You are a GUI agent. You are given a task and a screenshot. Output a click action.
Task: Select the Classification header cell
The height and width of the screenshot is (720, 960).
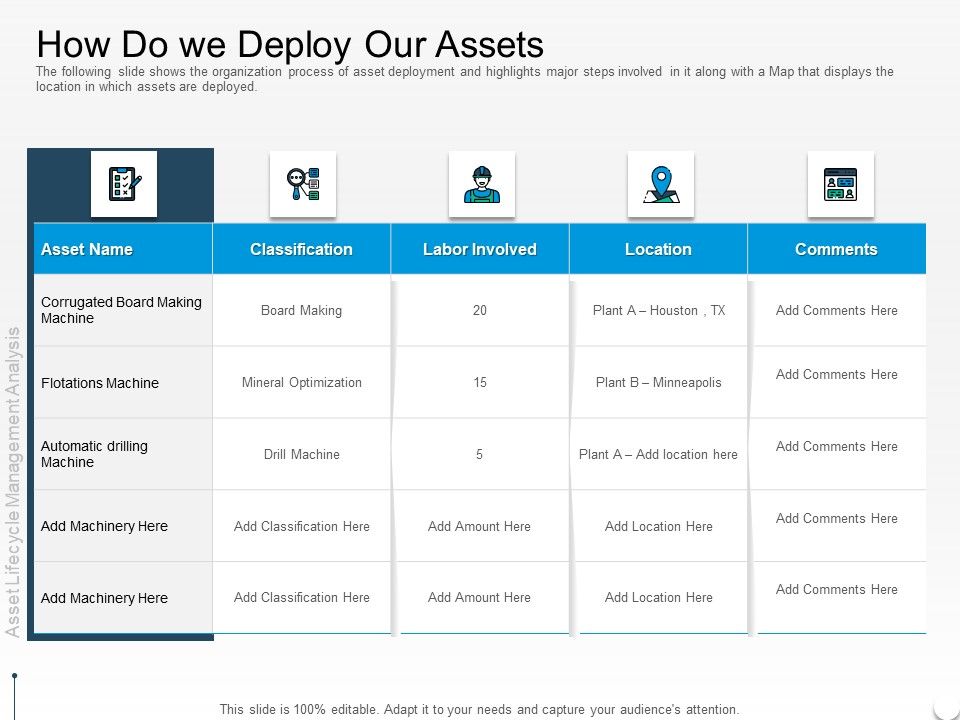tap(300, 248)
